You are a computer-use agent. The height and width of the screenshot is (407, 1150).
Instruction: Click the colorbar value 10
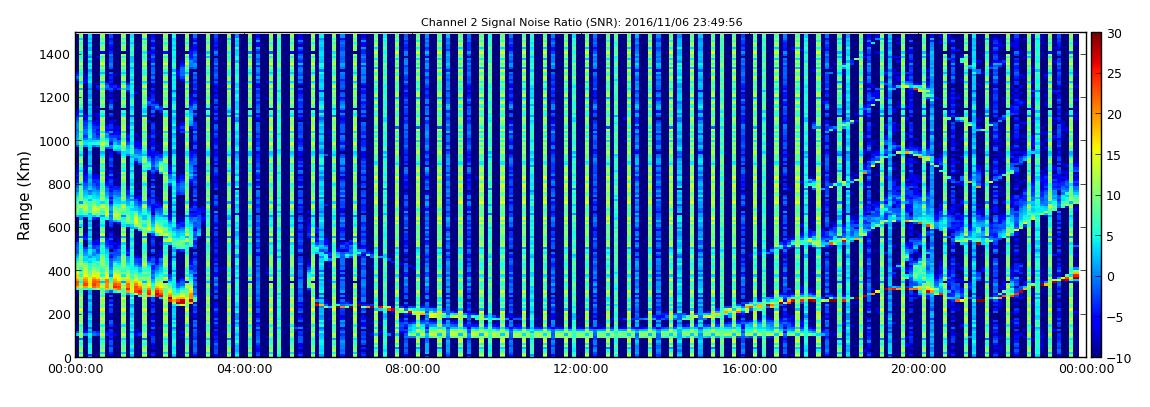pos(1115,196)
